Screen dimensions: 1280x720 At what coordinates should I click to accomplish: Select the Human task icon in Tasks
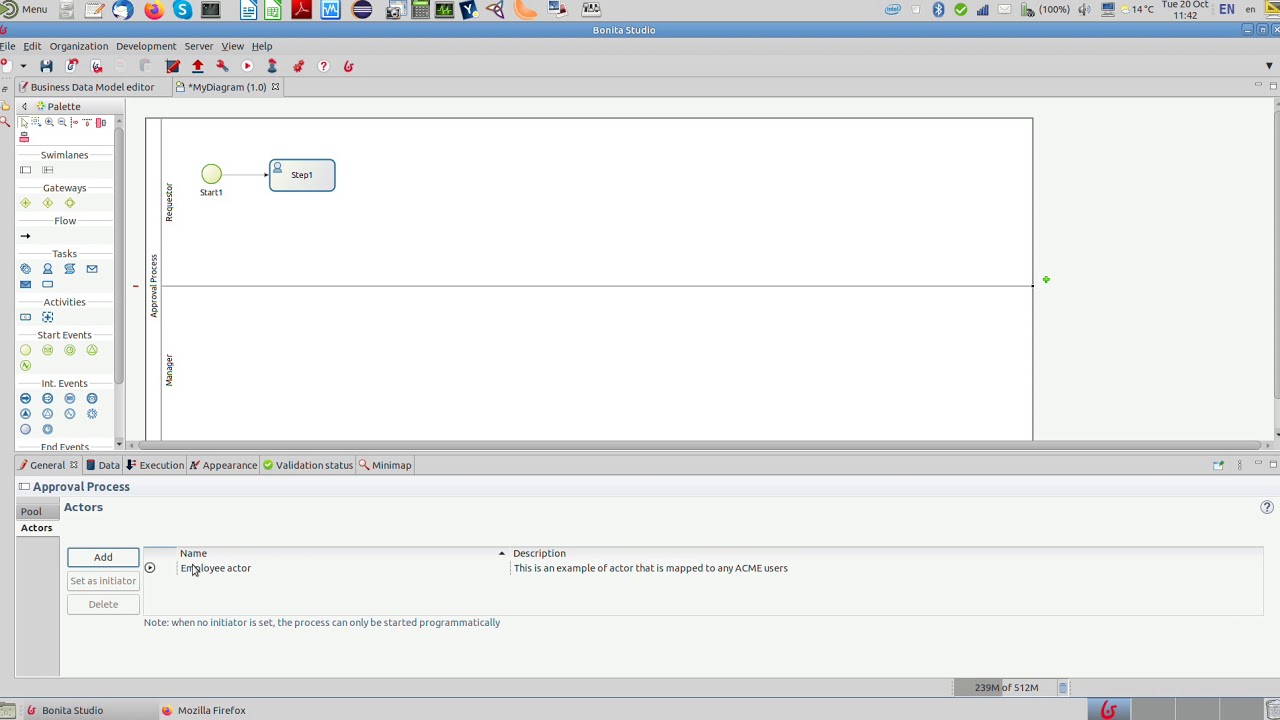point(47,269)
